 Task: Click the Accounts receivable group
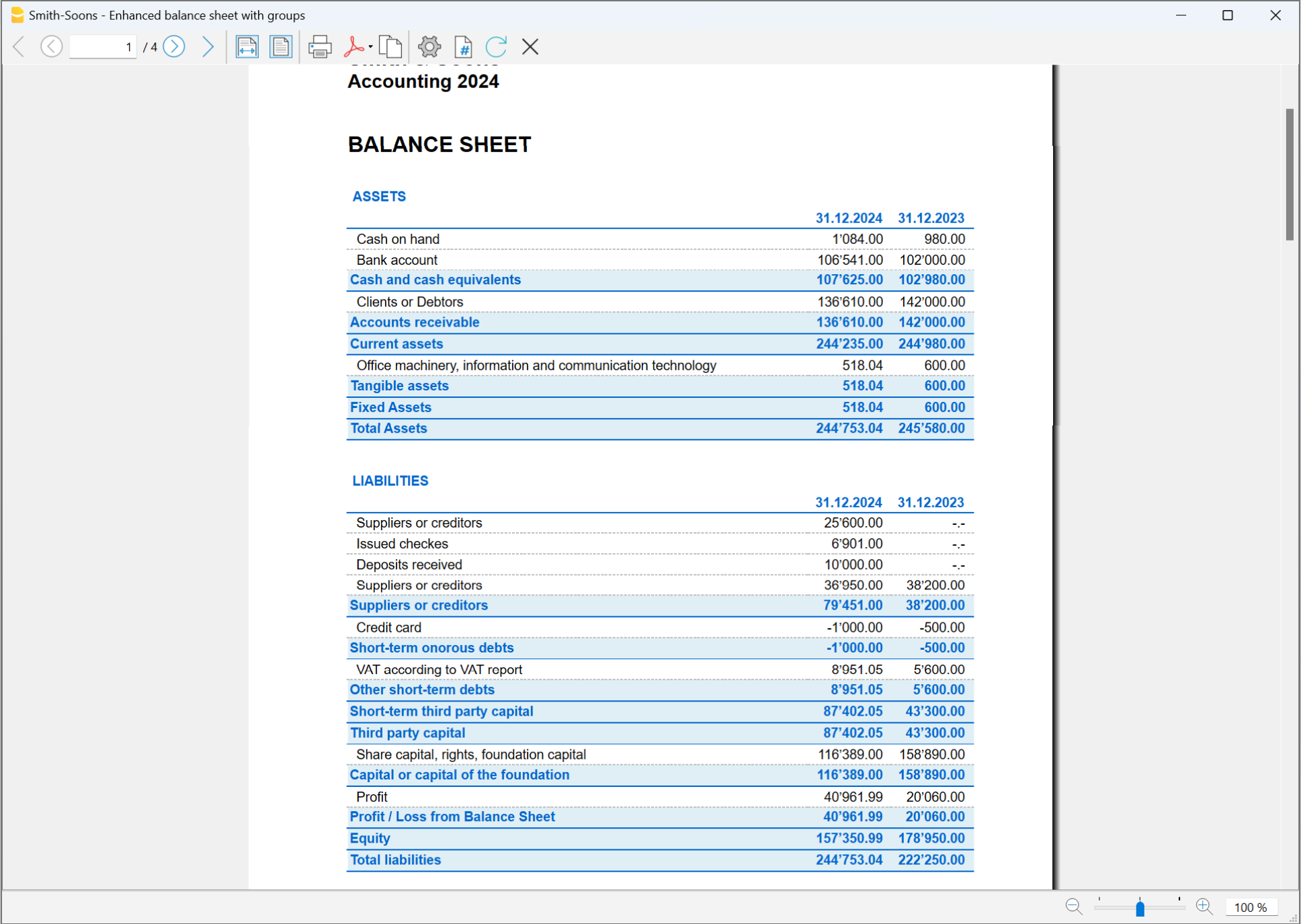coord(660,323)
